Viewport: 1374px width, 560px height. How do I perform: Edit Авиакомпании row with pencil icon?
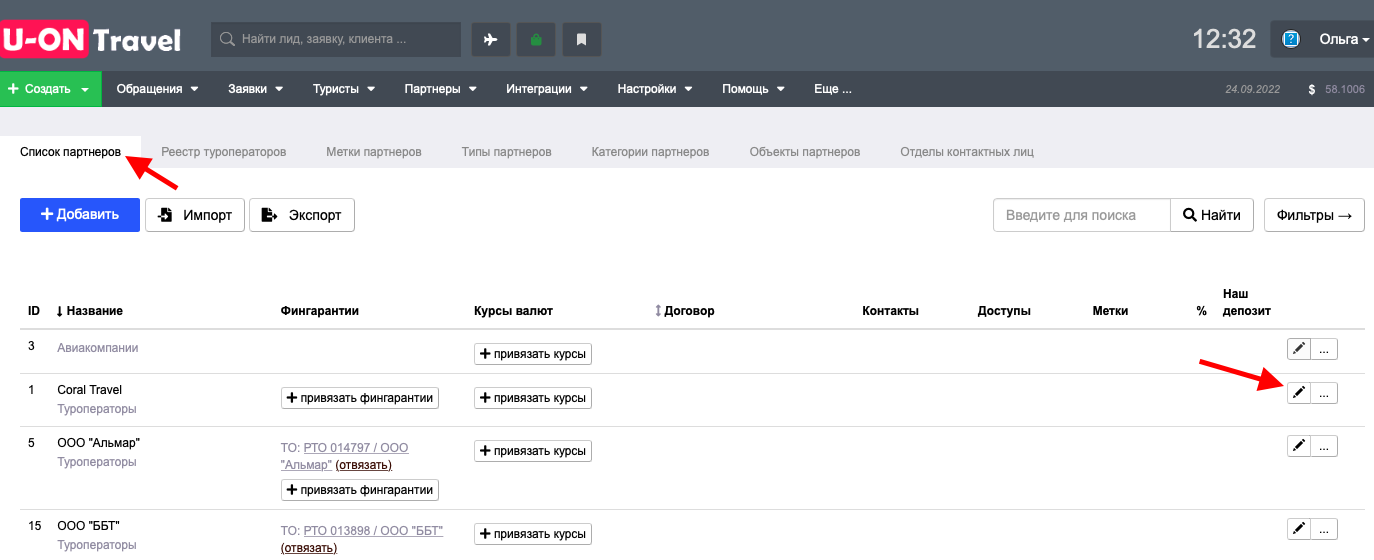[x=1298, y=349]
